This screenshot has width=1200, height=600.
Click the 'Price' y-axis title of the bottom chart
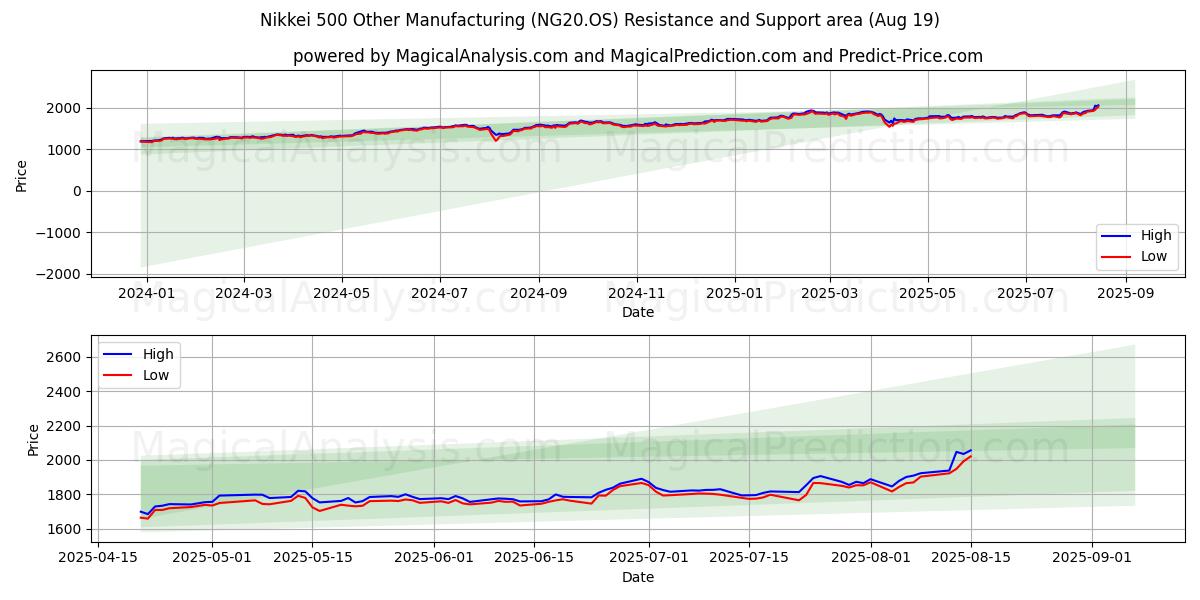click(34, 440)
